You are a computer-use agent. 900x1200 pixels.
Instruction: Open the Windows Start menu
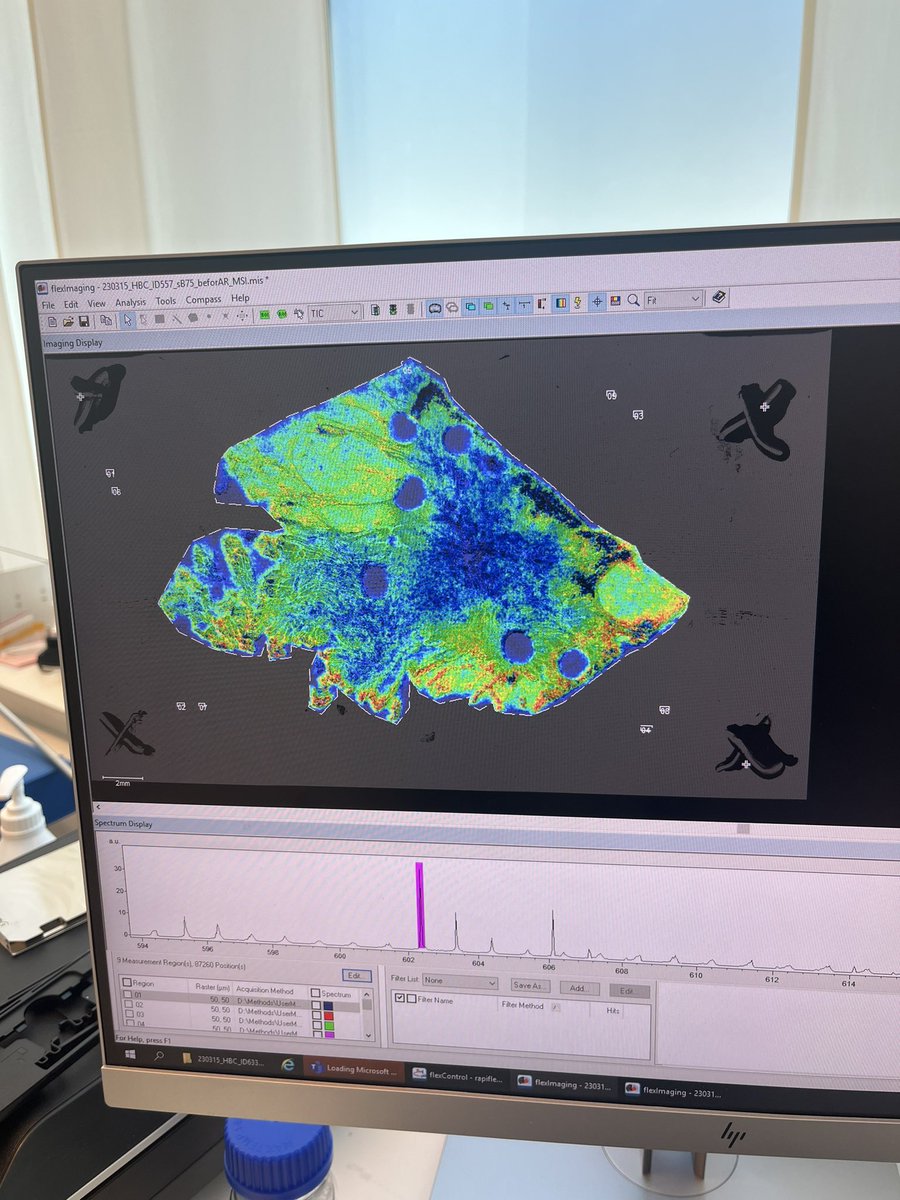point(129,1055)
